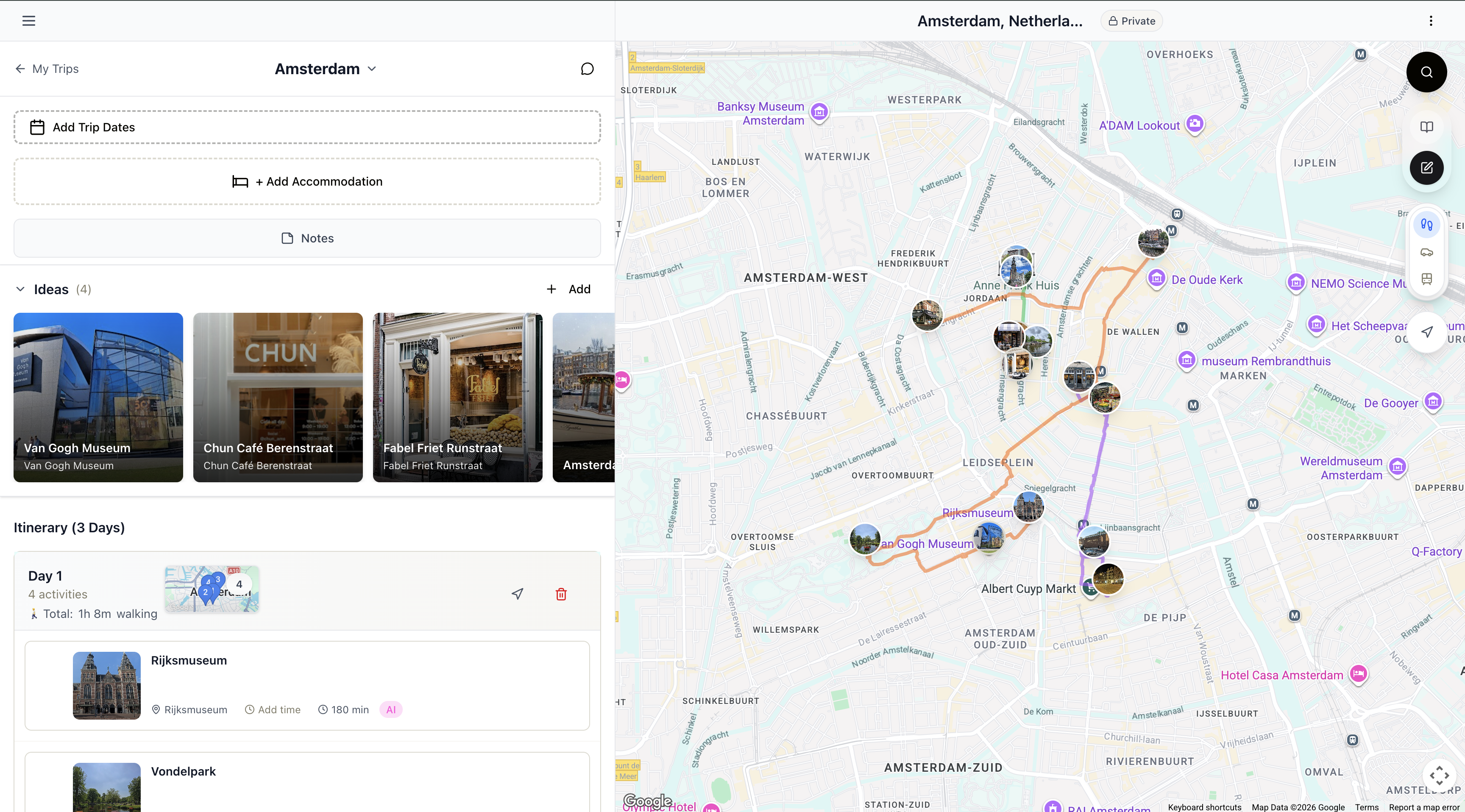Switch the route to public transit mode
Screen dimensions: 1465x812
pyautogui.click(x=1426, y=278)
